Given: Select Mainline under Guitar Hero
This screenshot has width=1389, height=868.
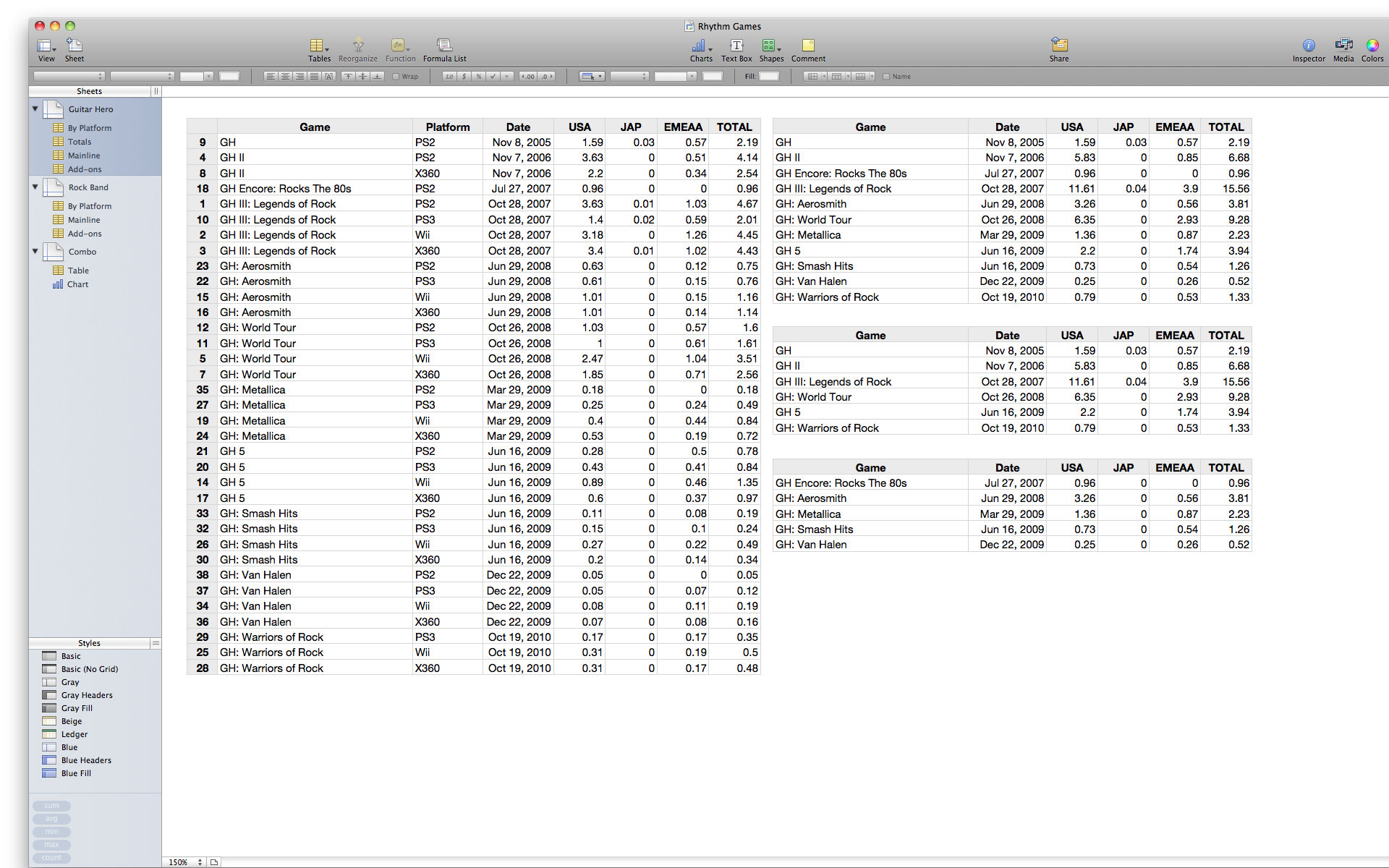Looking at the screenshot, I should click(84, 156).
